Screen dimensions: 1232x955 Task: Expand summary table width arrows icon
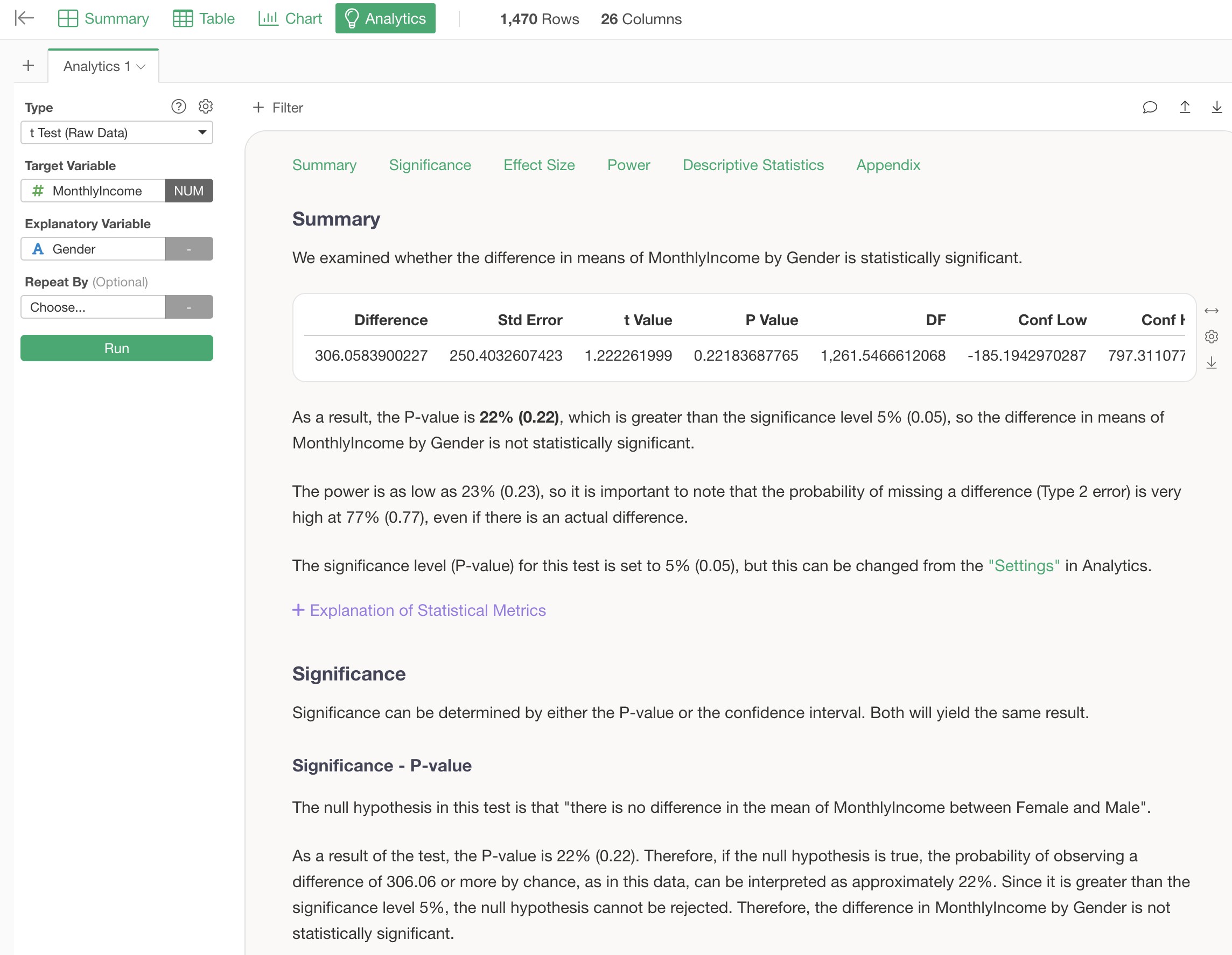[1210, 311]
